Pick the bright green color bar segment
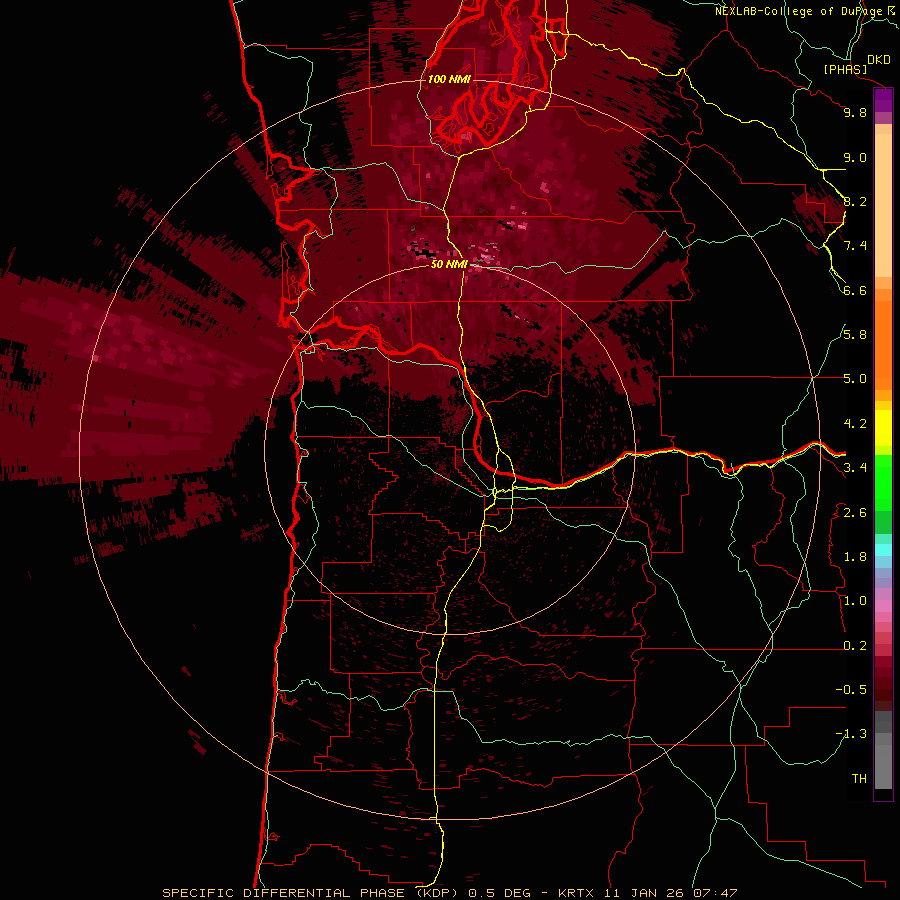This screenshot has height=900, width=900. (883, 482)
